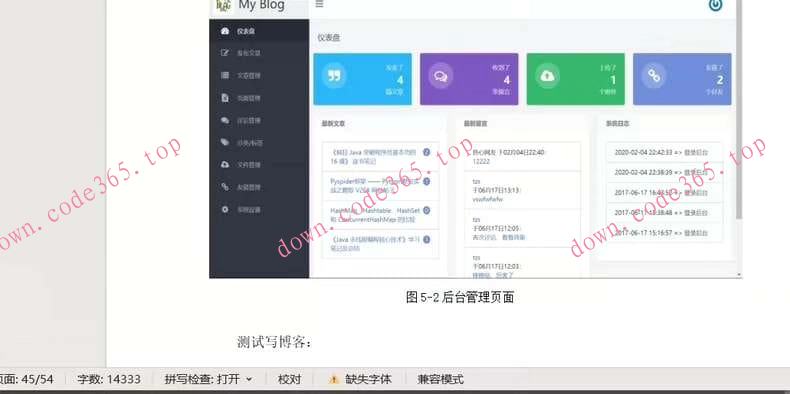
Task: Click the number 2 on the links card
Action: (720, 80)
